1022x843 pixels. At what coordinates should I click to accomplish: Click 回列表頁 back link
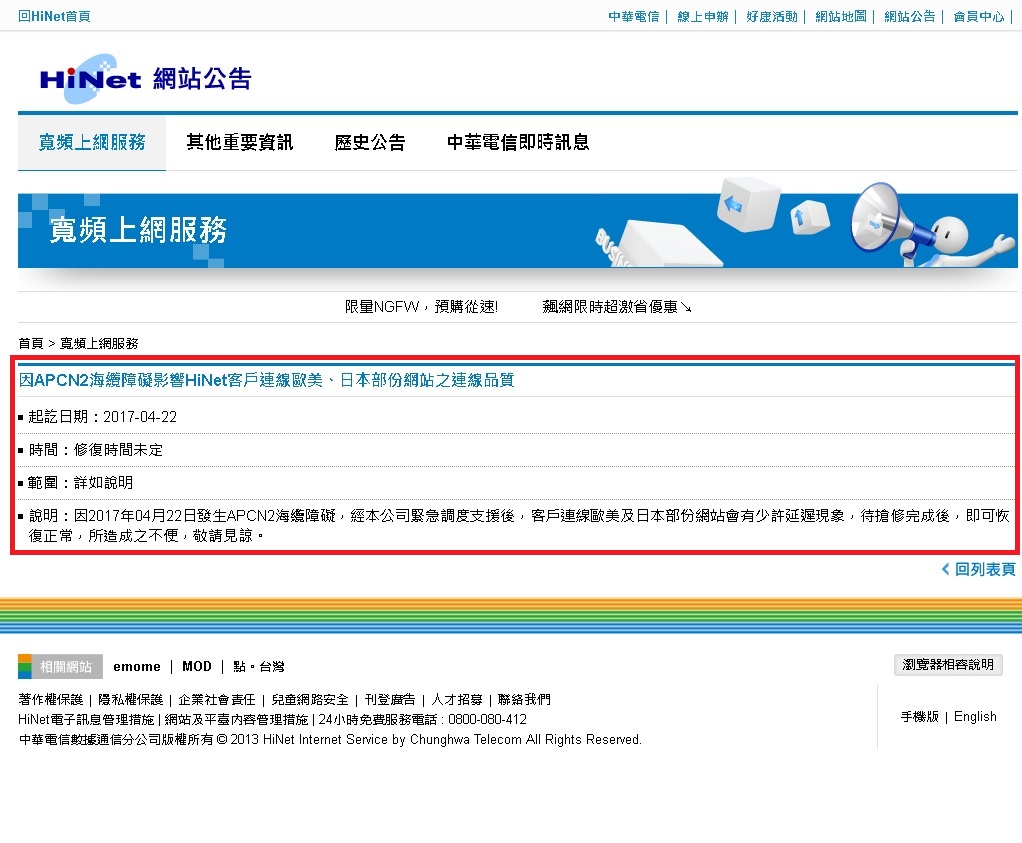(x=978, y=569)
